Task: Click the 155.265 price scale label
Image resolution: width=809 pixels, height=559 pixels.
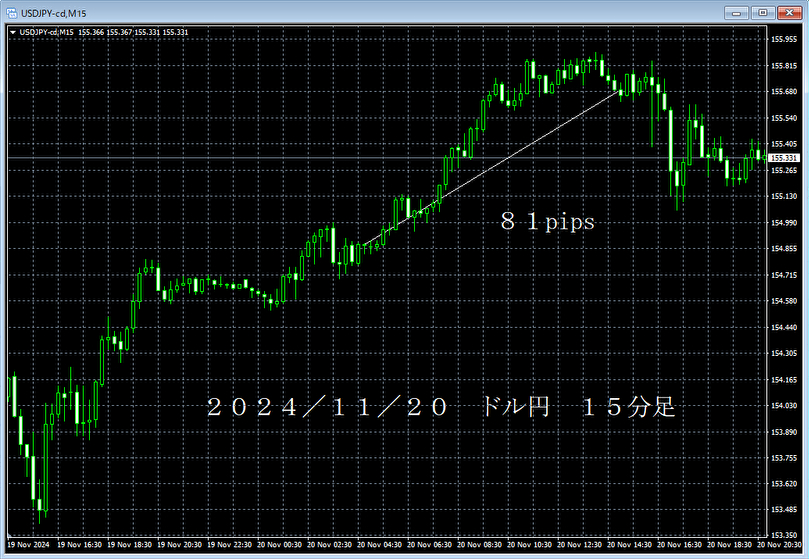Action: click(784, 170)
